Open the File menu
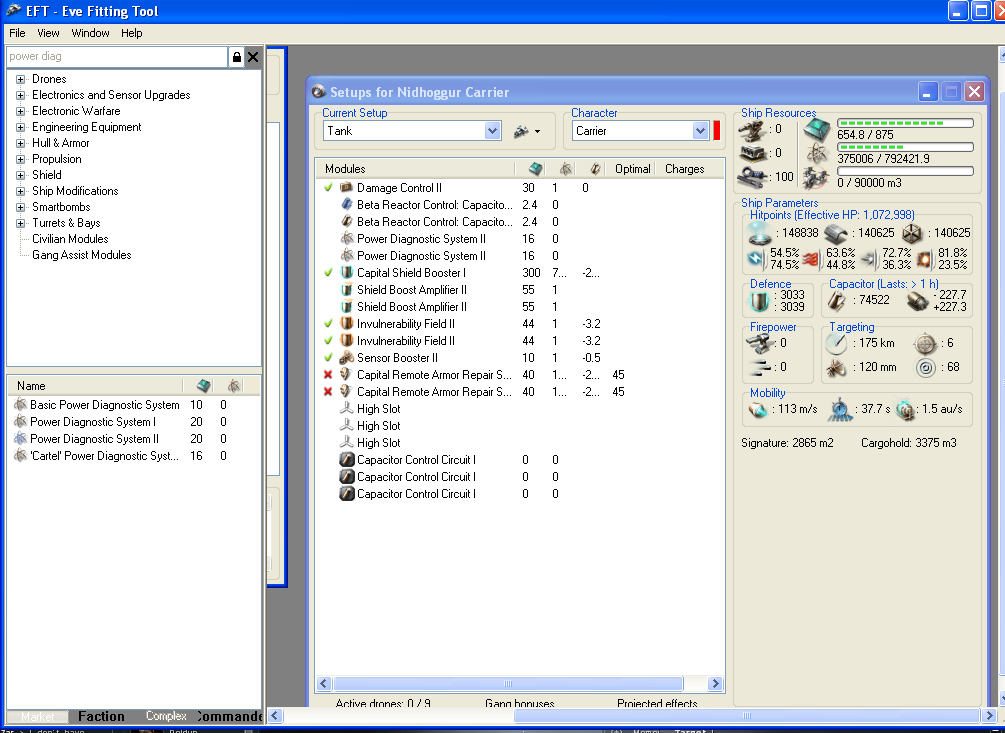Viewport: 1005px width, 733px height. [17, 33]
